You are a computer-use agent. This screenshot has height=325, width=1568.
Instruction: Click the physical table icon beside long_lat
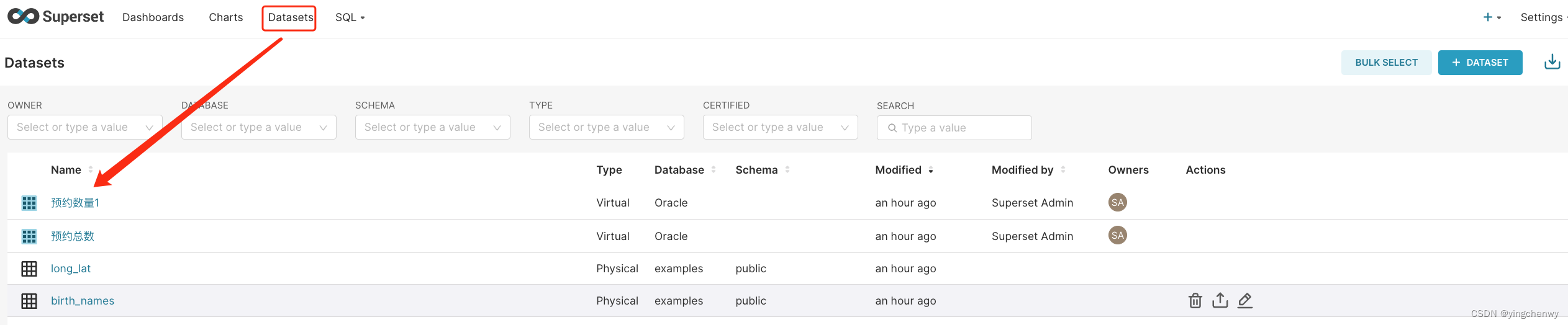tap(29, 269)
